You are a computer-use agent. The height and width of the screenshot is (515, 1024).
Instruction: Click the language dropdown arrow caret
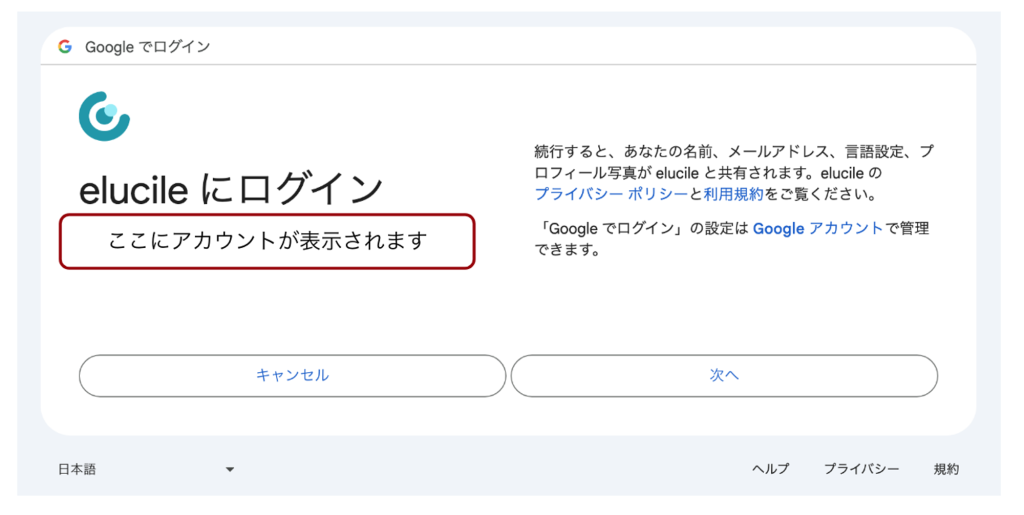[230, 469]
